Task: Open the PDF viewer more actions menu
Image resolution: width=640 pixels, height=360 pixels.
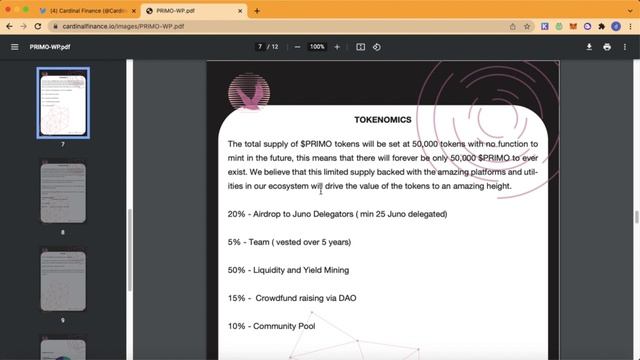Action: click(624, 47)
